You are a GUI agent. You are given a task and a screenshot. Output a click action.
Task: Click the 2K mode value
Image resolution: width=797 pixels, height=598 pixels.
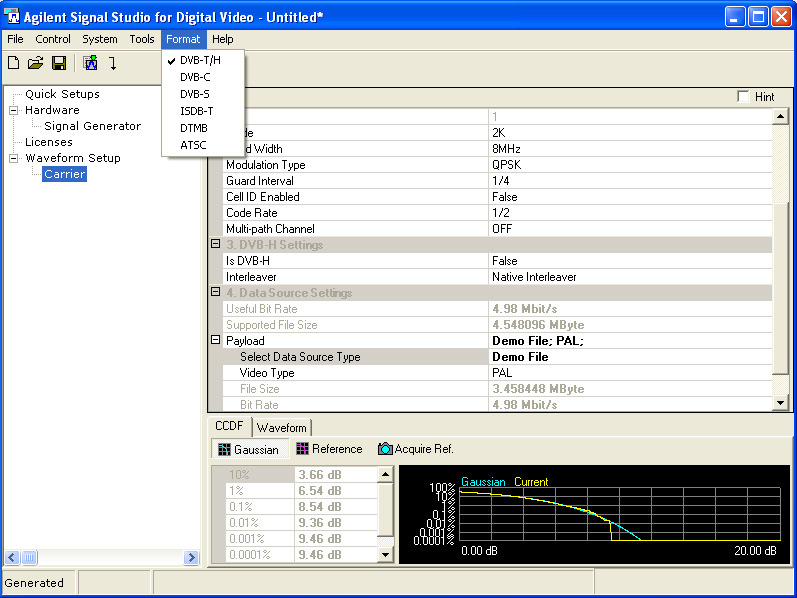click(x=629, y=133)
